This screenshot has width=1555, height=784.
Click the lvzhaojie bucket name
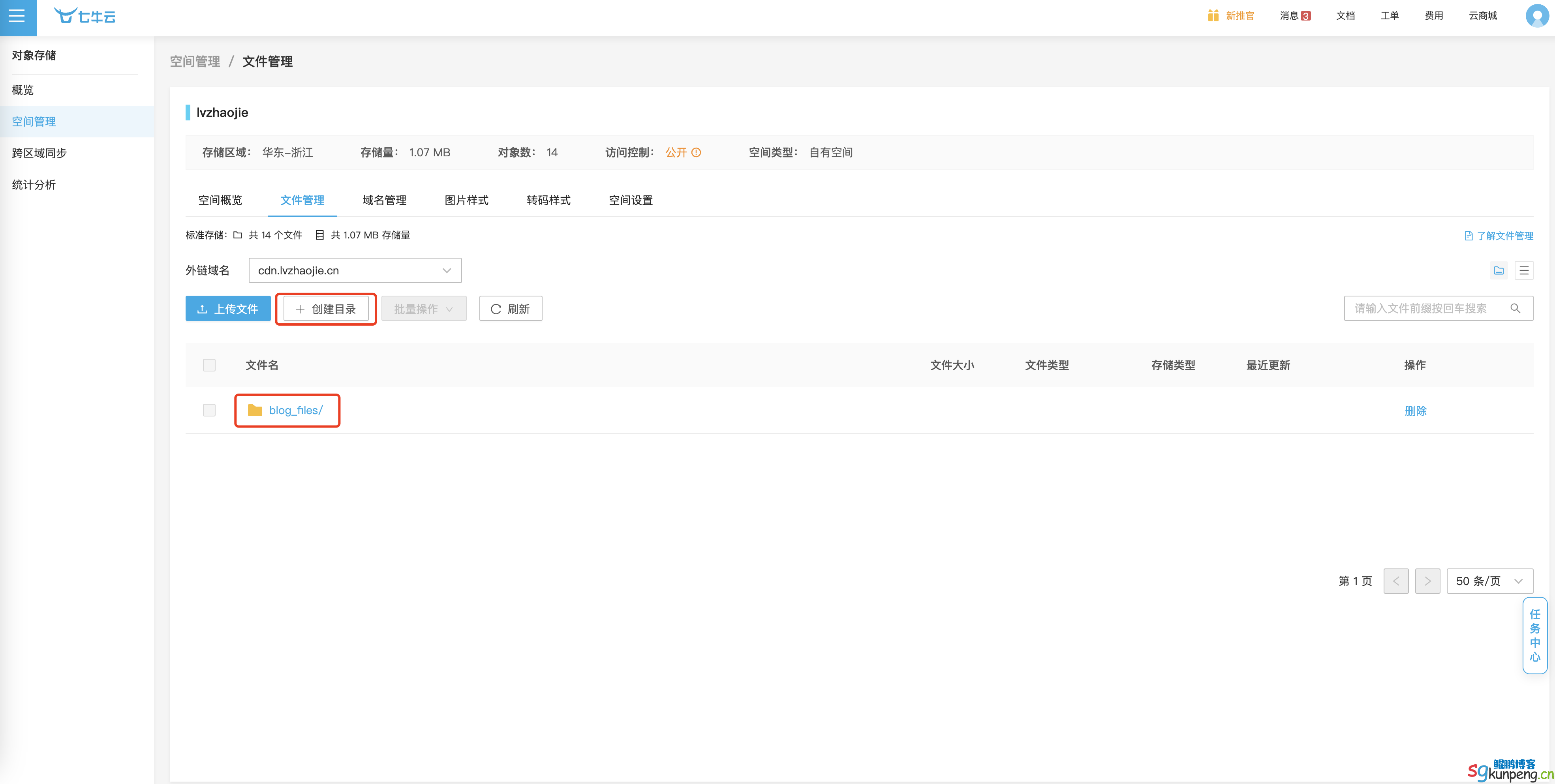coord(222,113)
